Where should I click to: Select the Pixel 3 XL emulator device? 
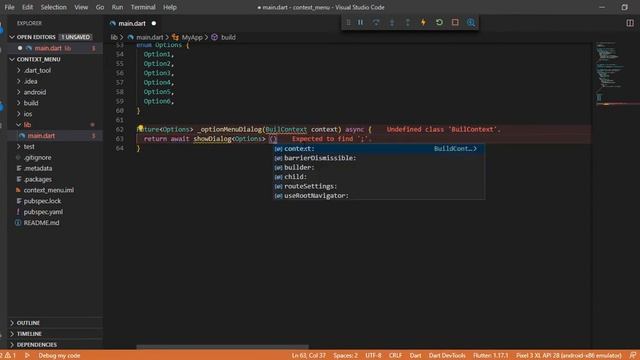click(x=569, y=356)
